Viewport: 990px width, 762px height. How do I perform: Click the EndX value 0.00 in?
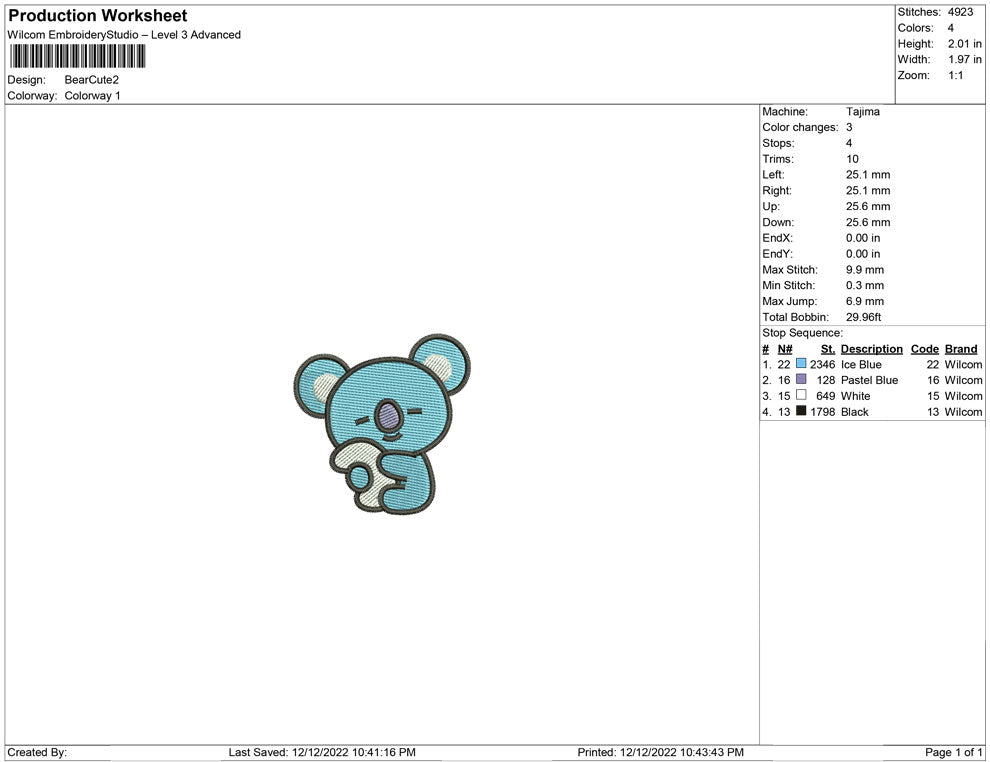click(x=863, y=237)
